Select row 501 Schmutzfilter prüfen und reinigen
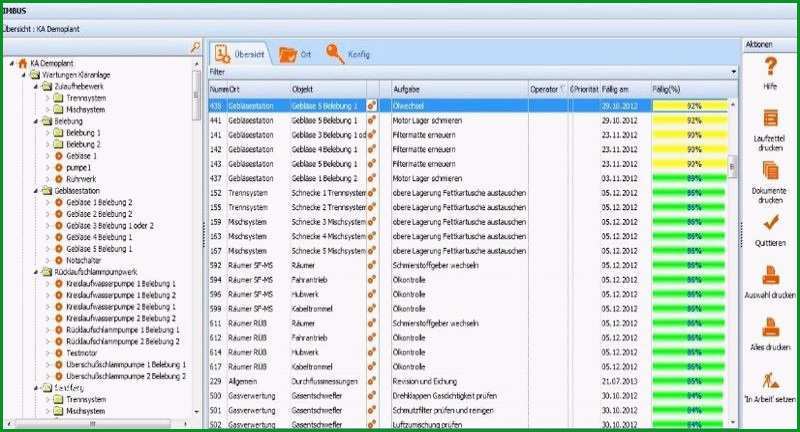Image resolution: width=800 pixels, height=432 pixels. point(468,410)
